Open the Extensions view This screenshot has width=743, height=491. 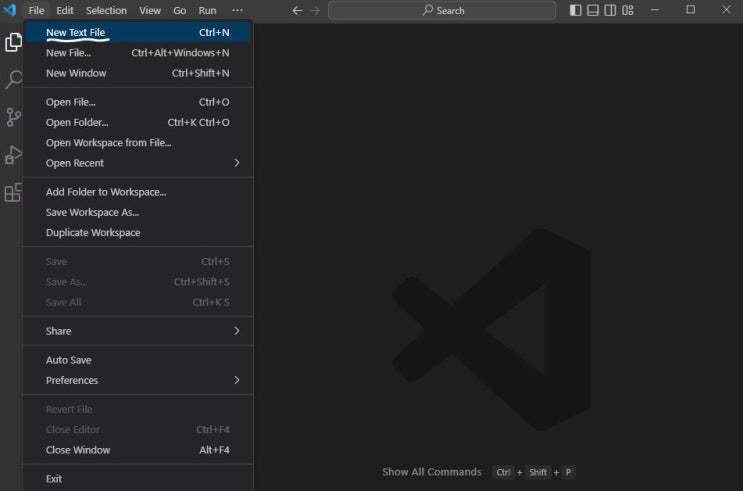point(13,193)
